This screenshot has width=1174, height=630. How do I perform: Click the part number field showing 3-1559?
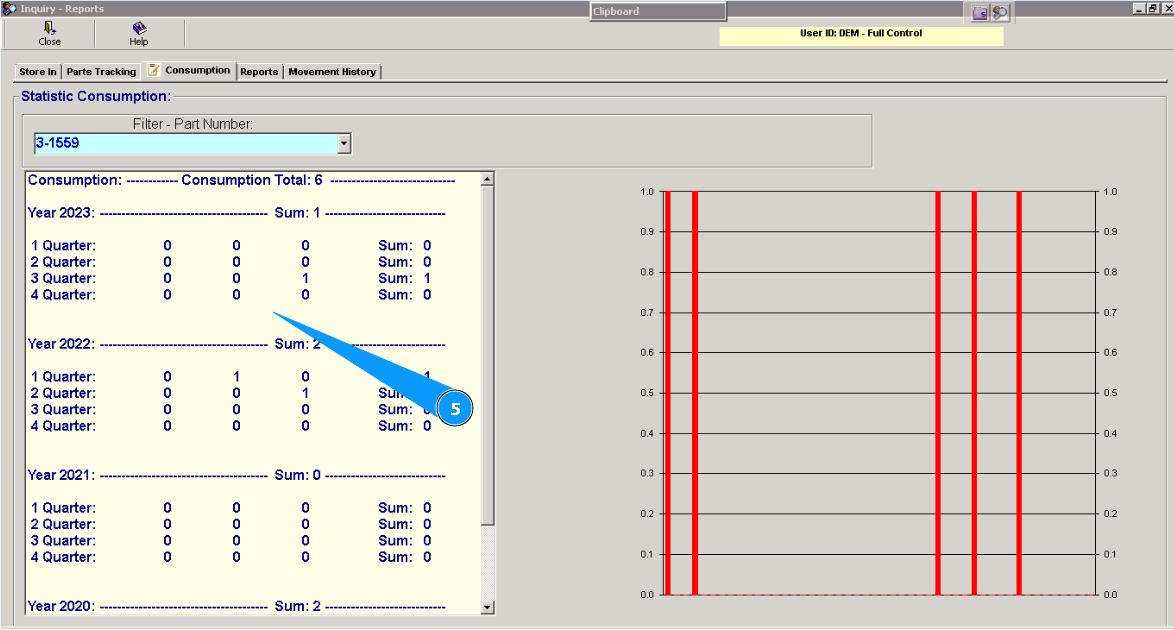[x=186, y=144]
